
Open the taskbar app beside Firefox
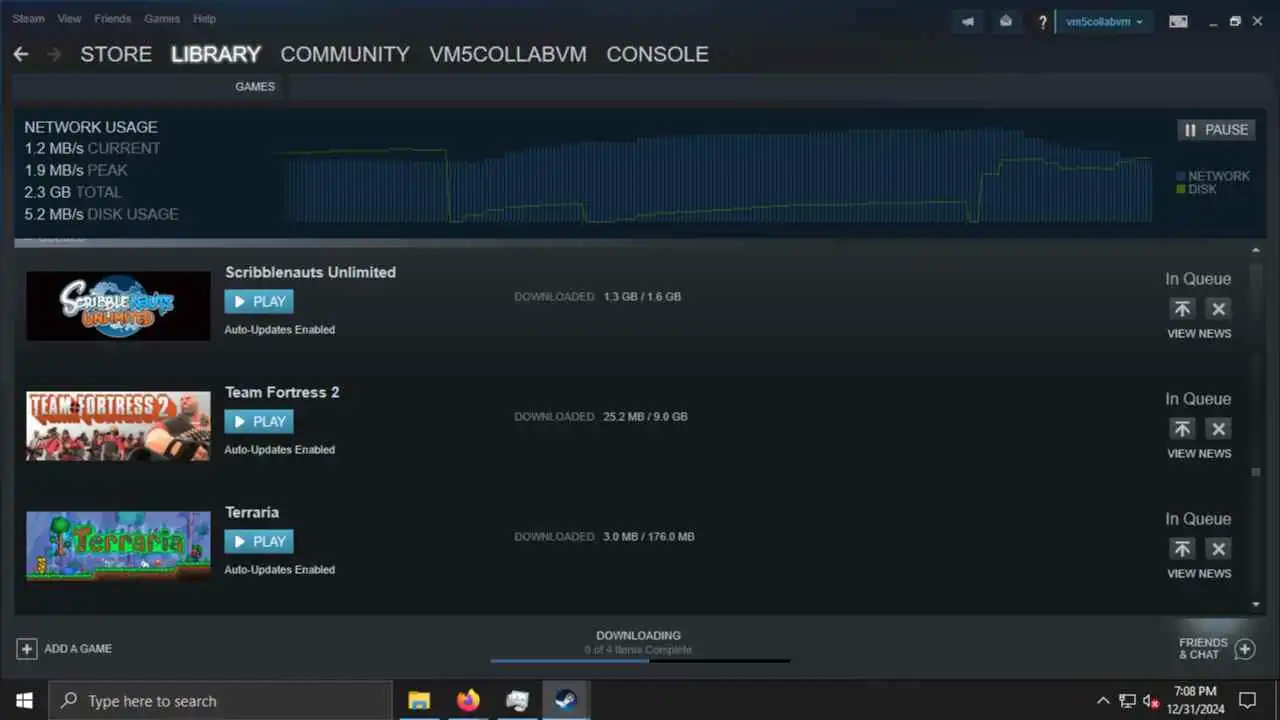click(x=517, y=700)
